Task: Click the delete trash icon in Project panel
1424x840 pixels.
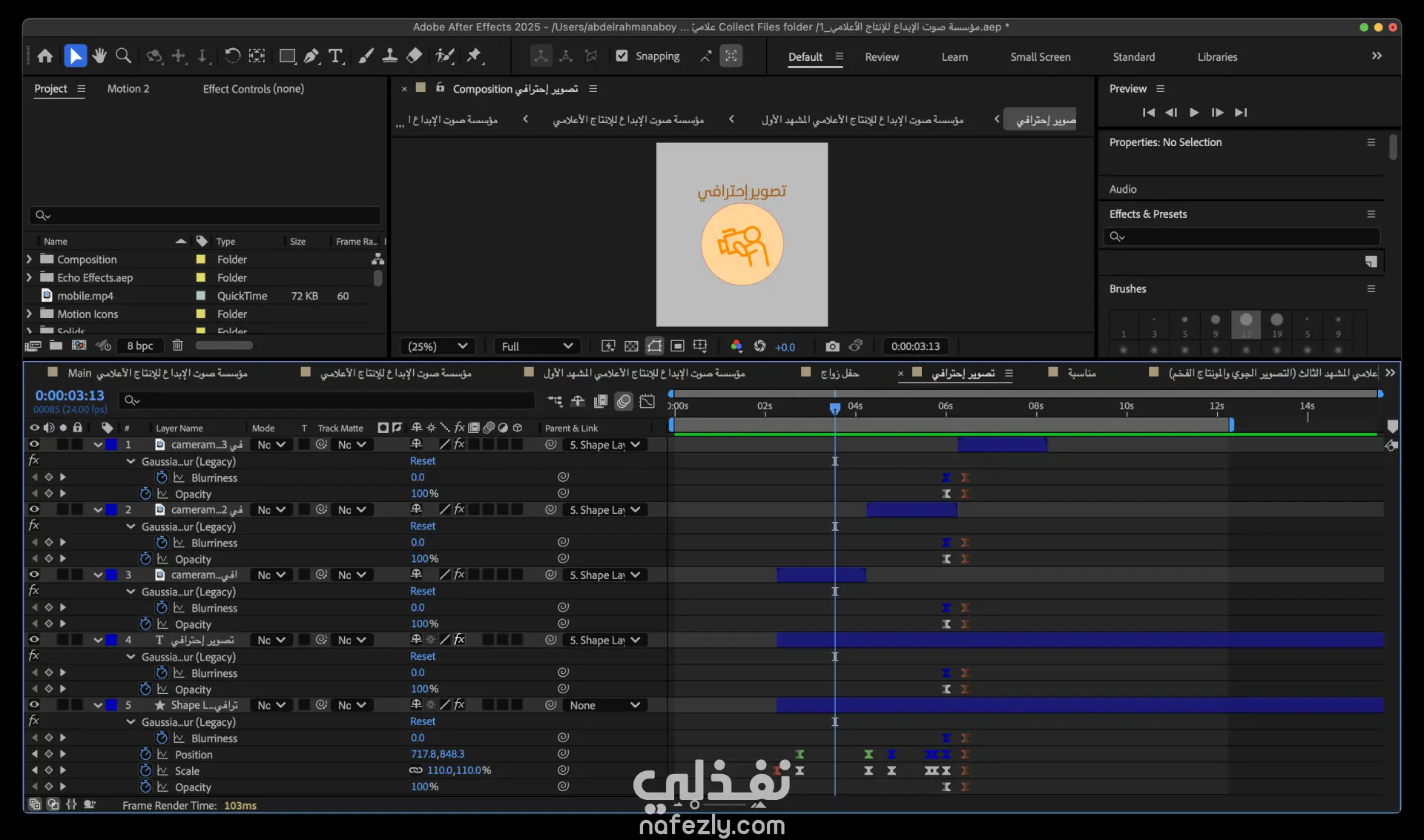Action: pyautogui.click(x=177, y=345)
